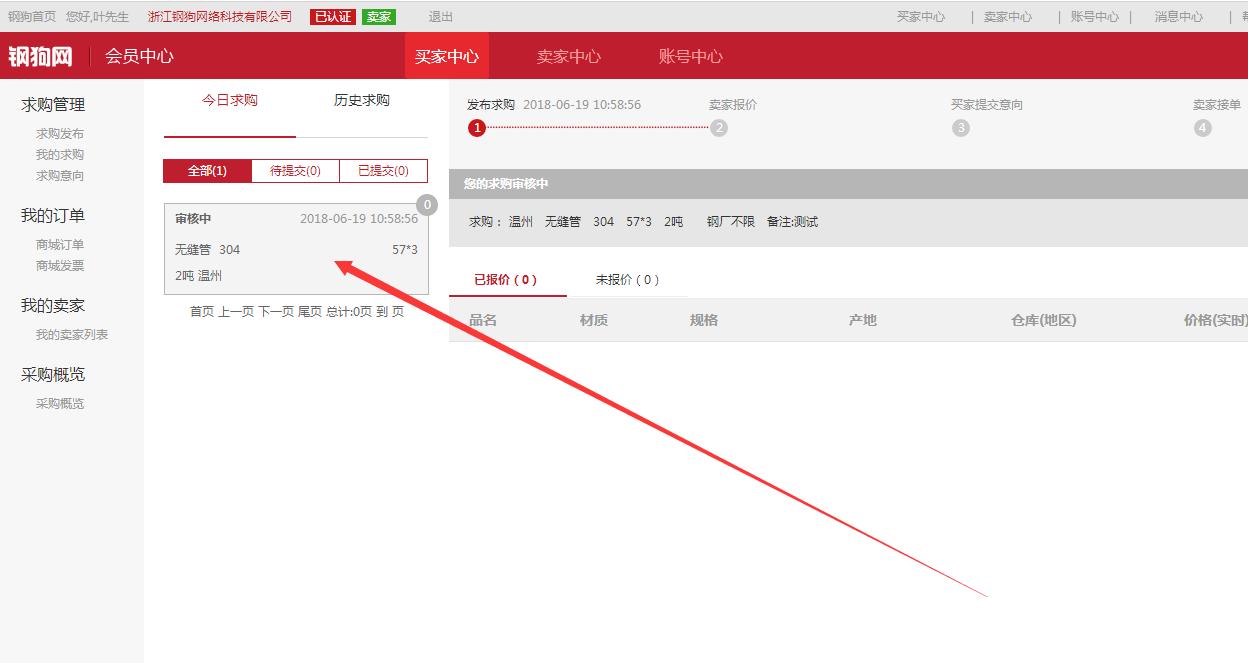1248x663 pixels.
Task: Click step circle 3 for 买家提交意向
Action: (962, 127)
